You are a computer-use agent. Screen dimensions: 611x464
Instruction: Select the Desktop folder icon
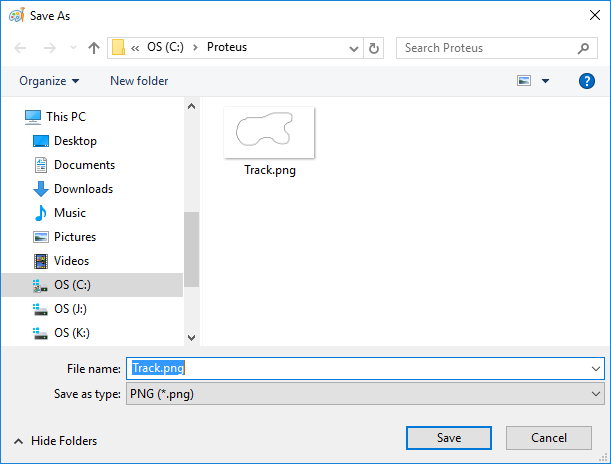click(x=41, y=141)
